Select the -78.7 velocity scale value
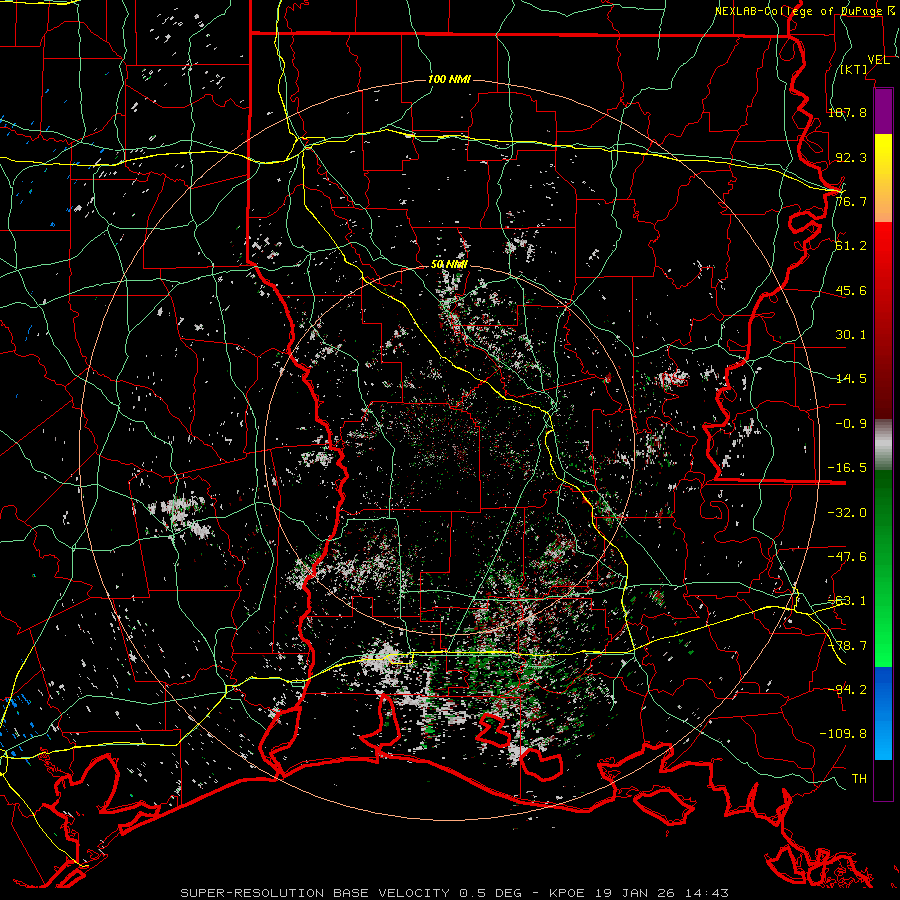 pyautogui.click(x=847, y=645)
